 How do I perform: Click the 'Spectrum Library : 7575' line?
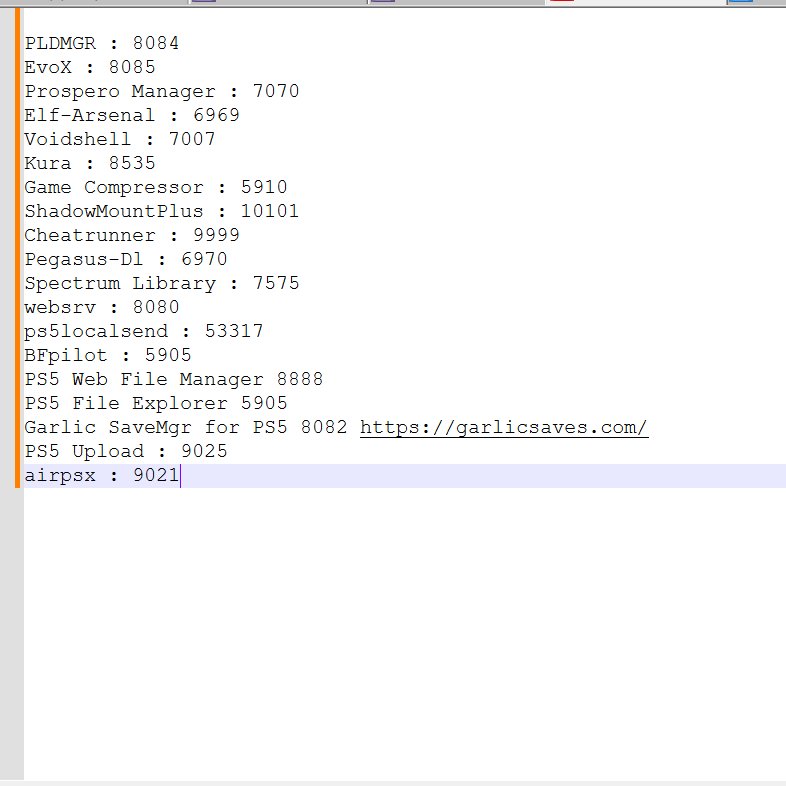tap(162, 284)
